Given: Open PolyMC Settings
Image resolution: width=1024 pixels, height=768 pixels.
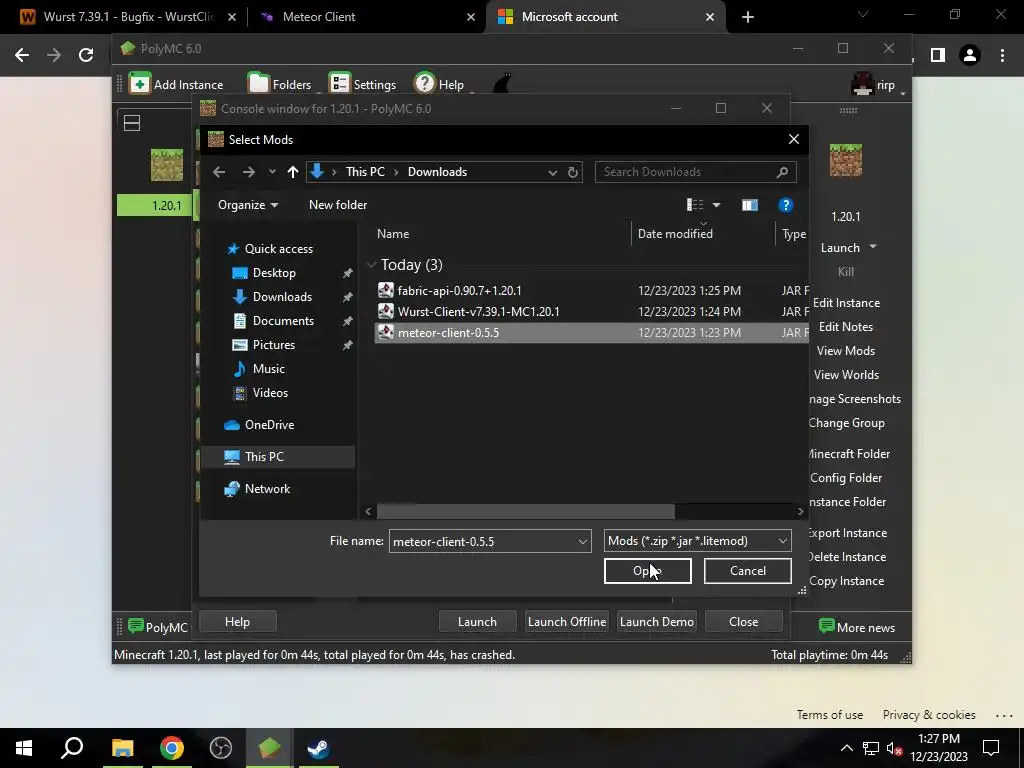Looking at the screenshot, I should [362, 84].
